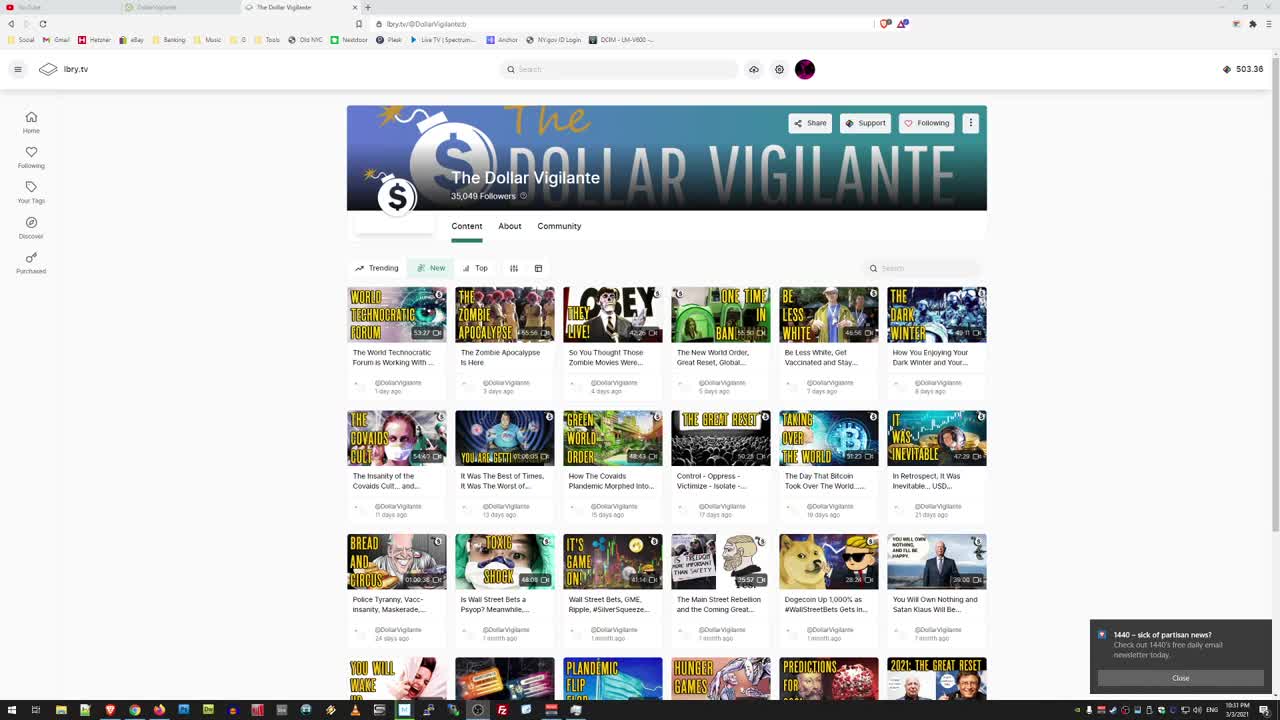1280x720 pixels.
Task: Sort channel videos by New
Action: 431,268
